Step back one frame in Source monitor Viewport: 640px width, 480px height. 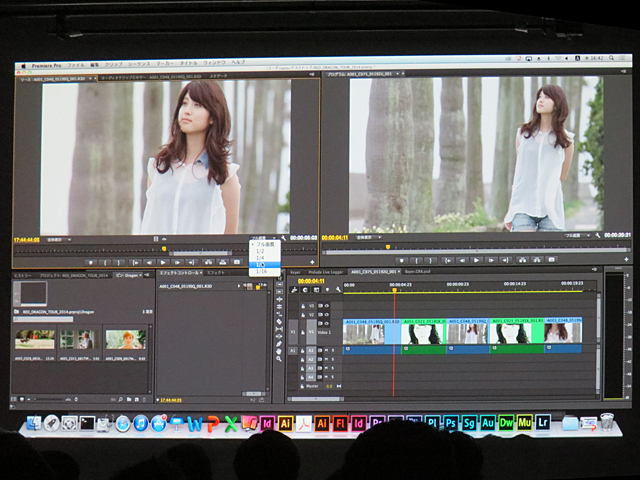[149, 262]
